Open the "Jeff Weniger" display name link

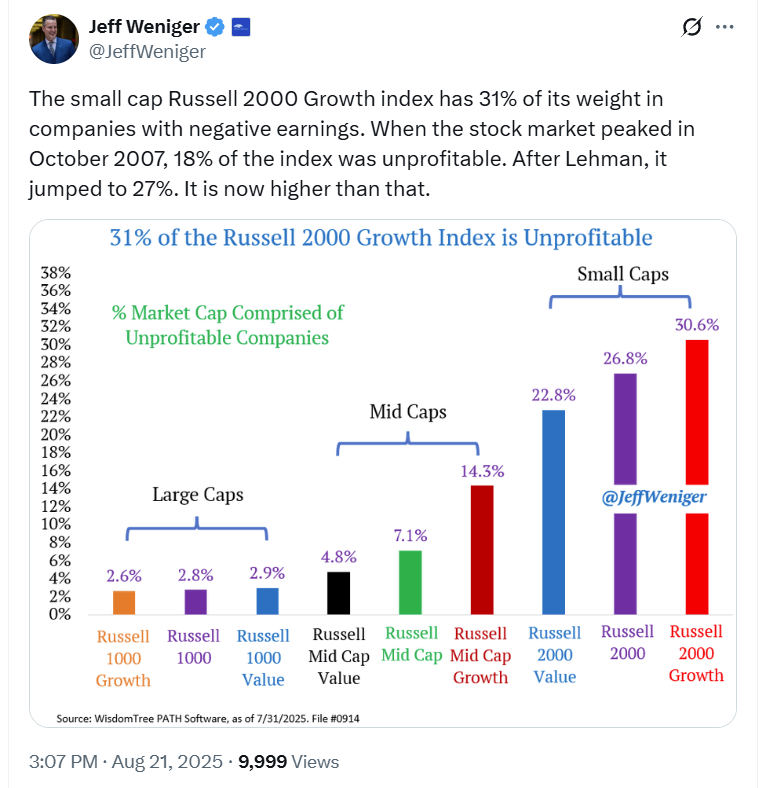point(145,27)
